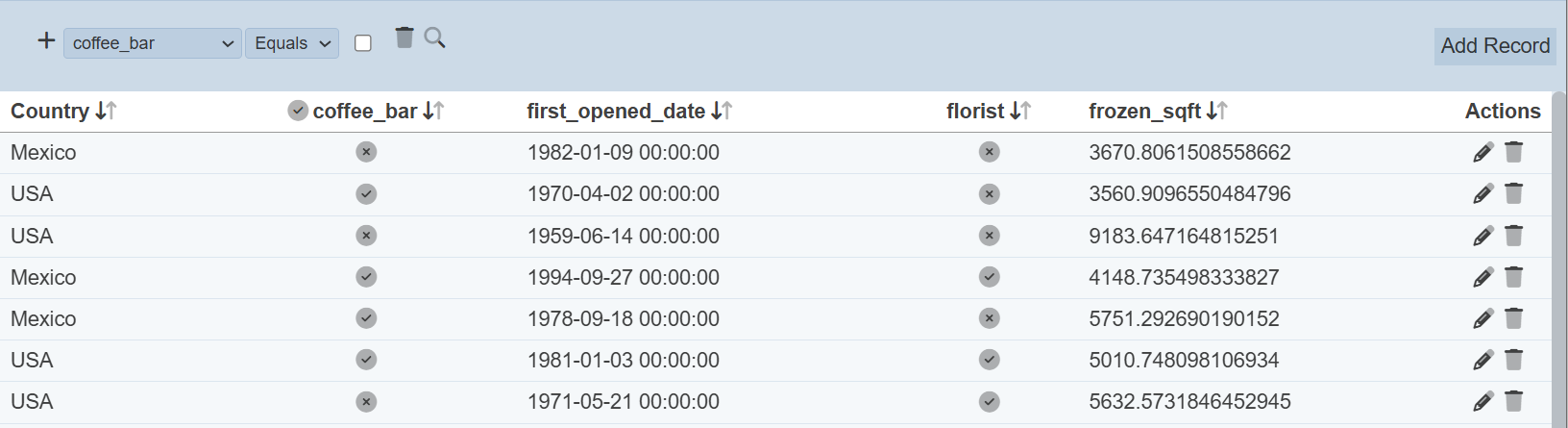This screenshot has height=428, width=1568.
Task: Delete the 1970-04-02 USA record
Action: pyautogui.click(x=1513, y=193)
